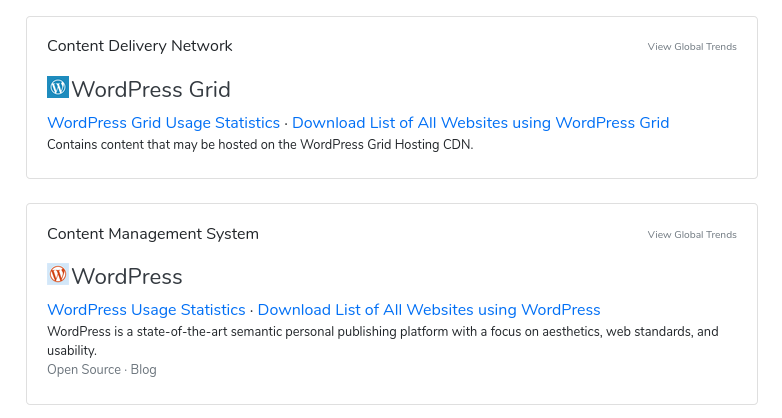Click the word usability in WordPress description
The width and height of the screenshot is (782, 418).
click(x=72, y=351)
